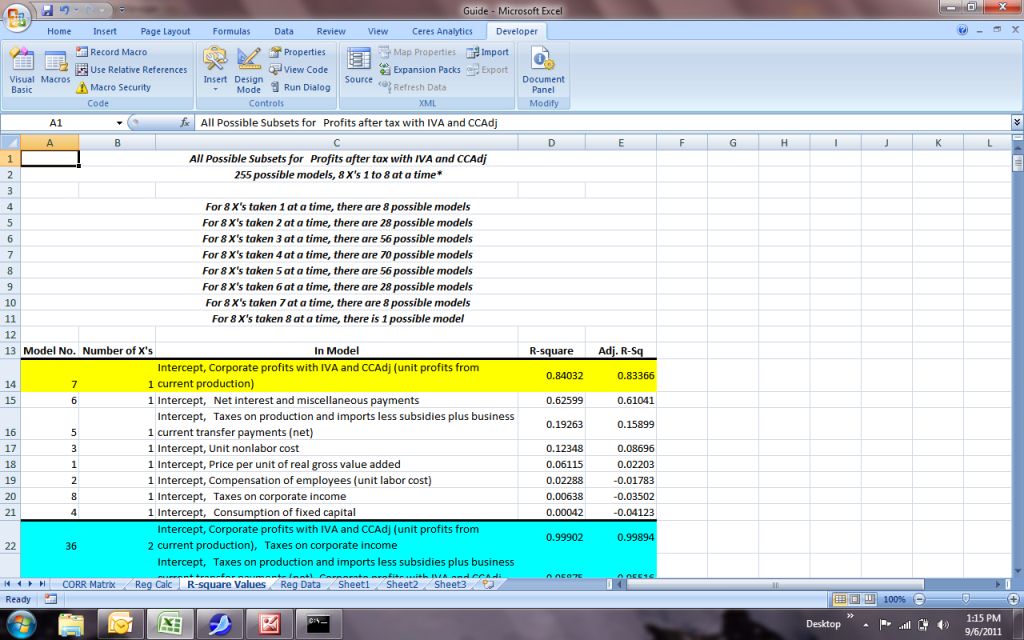Click the horizontal scrollbar
This screenshot has height=640, width=1024.
[x=775, y=584]
